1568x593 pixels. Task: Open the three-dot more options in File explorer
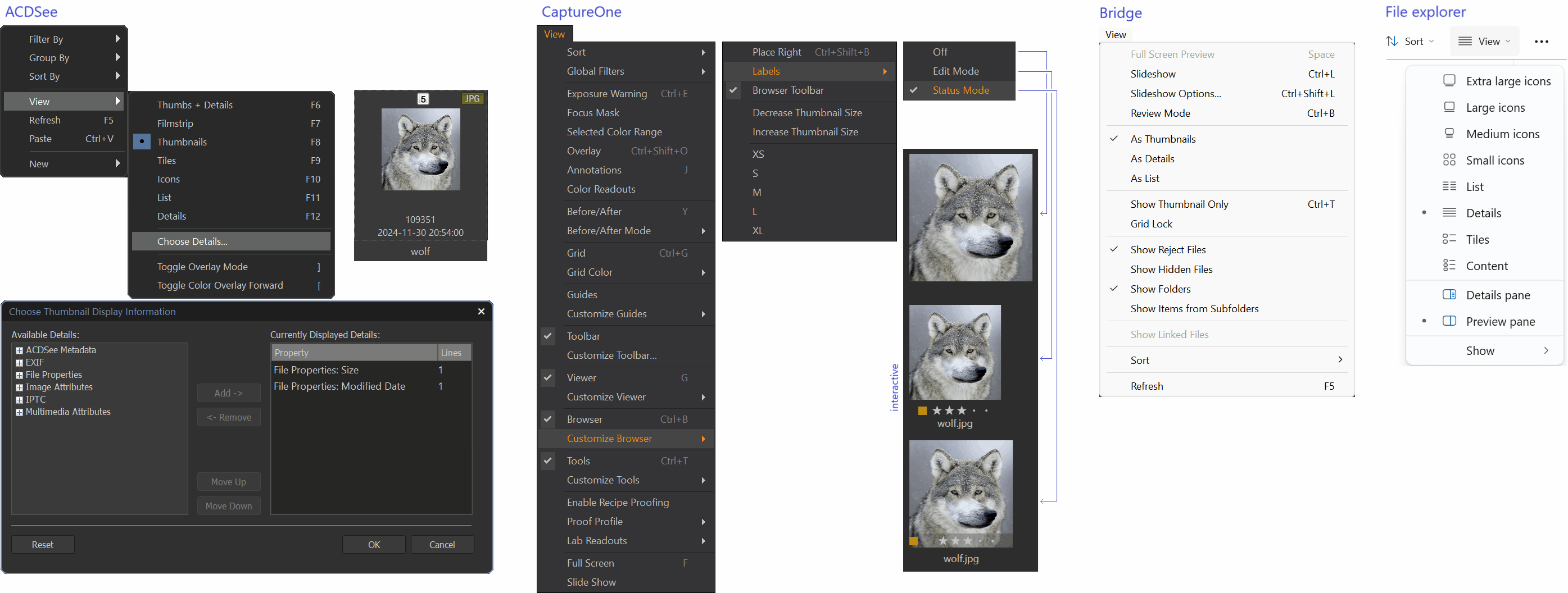click(1541, 42)
